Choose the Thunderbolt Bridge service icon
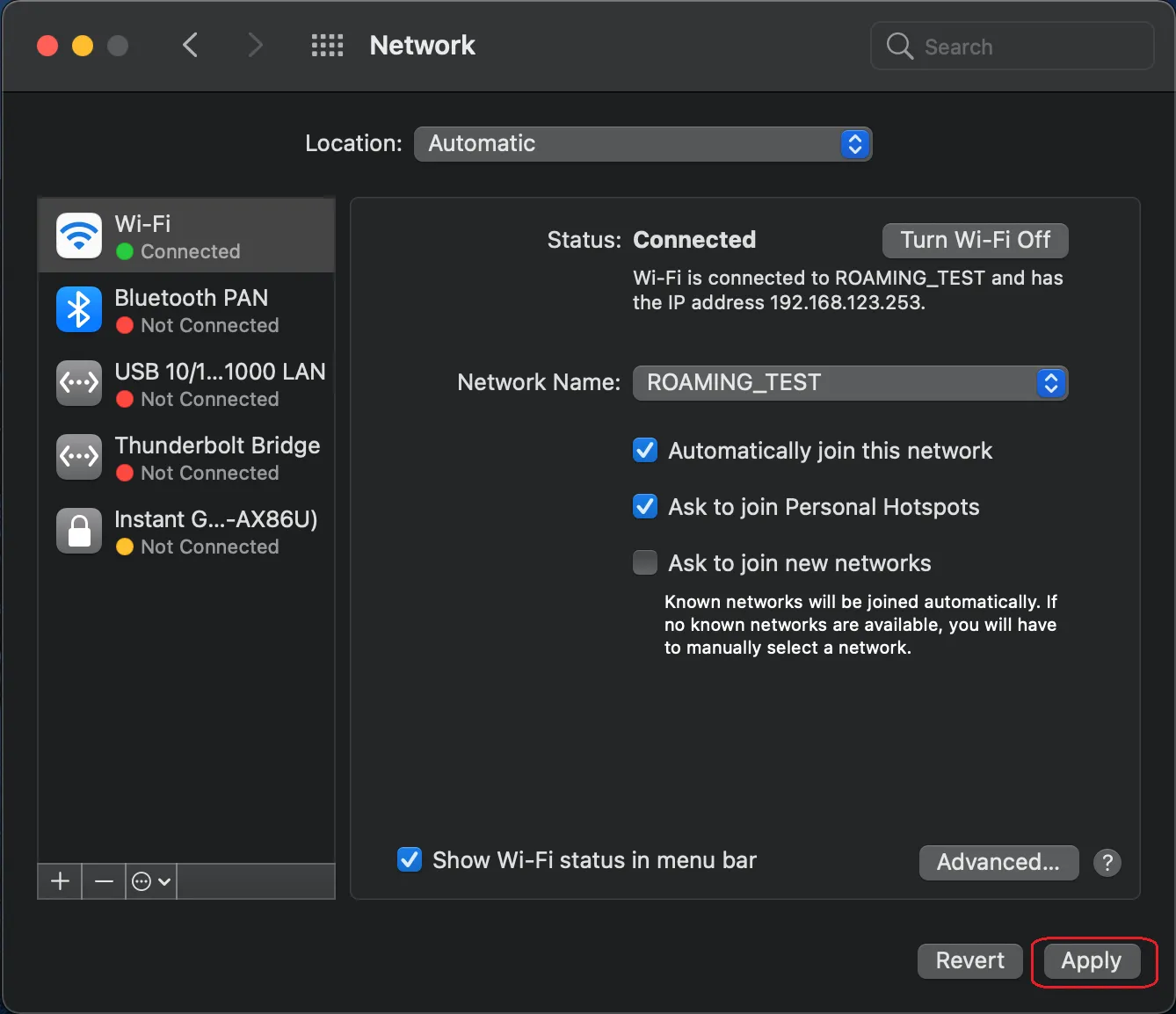The image size is (1176, 1014). coord(79,457)
